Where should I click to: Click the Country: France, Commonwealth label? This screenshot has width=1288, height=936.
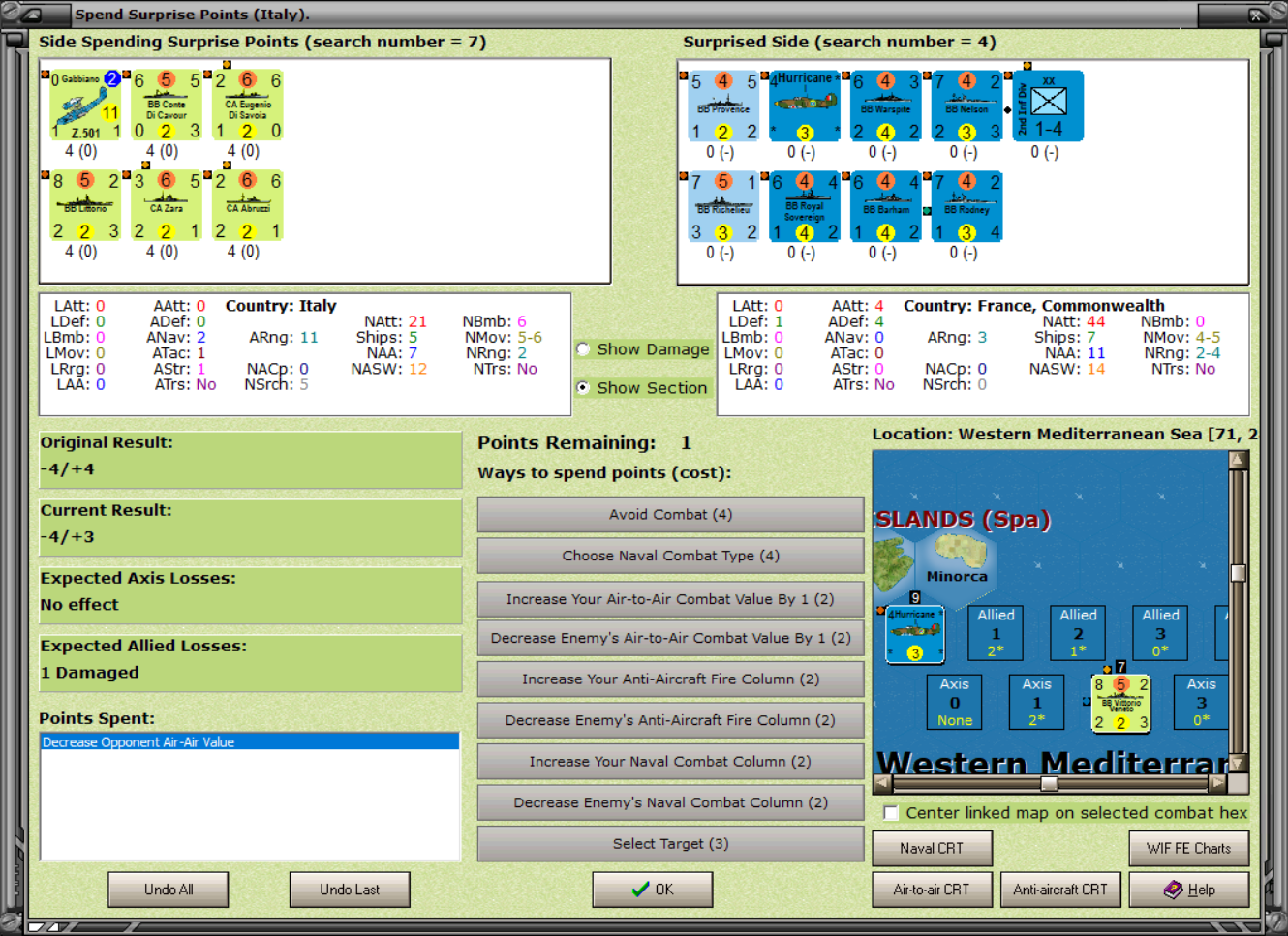1034,306
